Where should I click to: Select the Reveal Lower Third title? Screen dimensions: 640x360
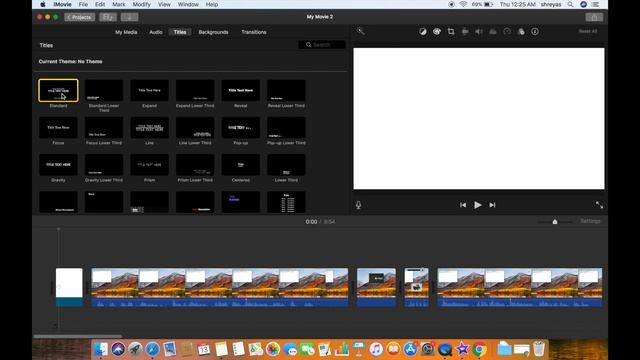coord(286,90)
